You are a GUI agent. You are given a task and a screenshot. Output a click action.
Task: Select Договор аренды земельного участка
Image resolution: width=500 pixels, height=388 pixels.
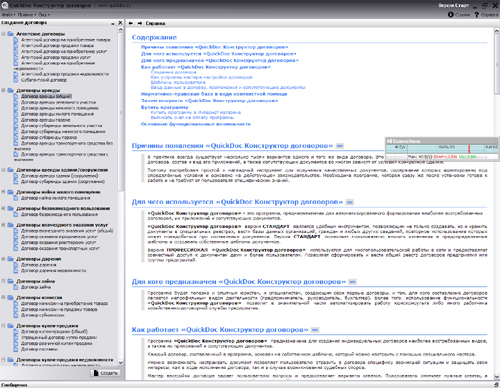pos(58,102)
